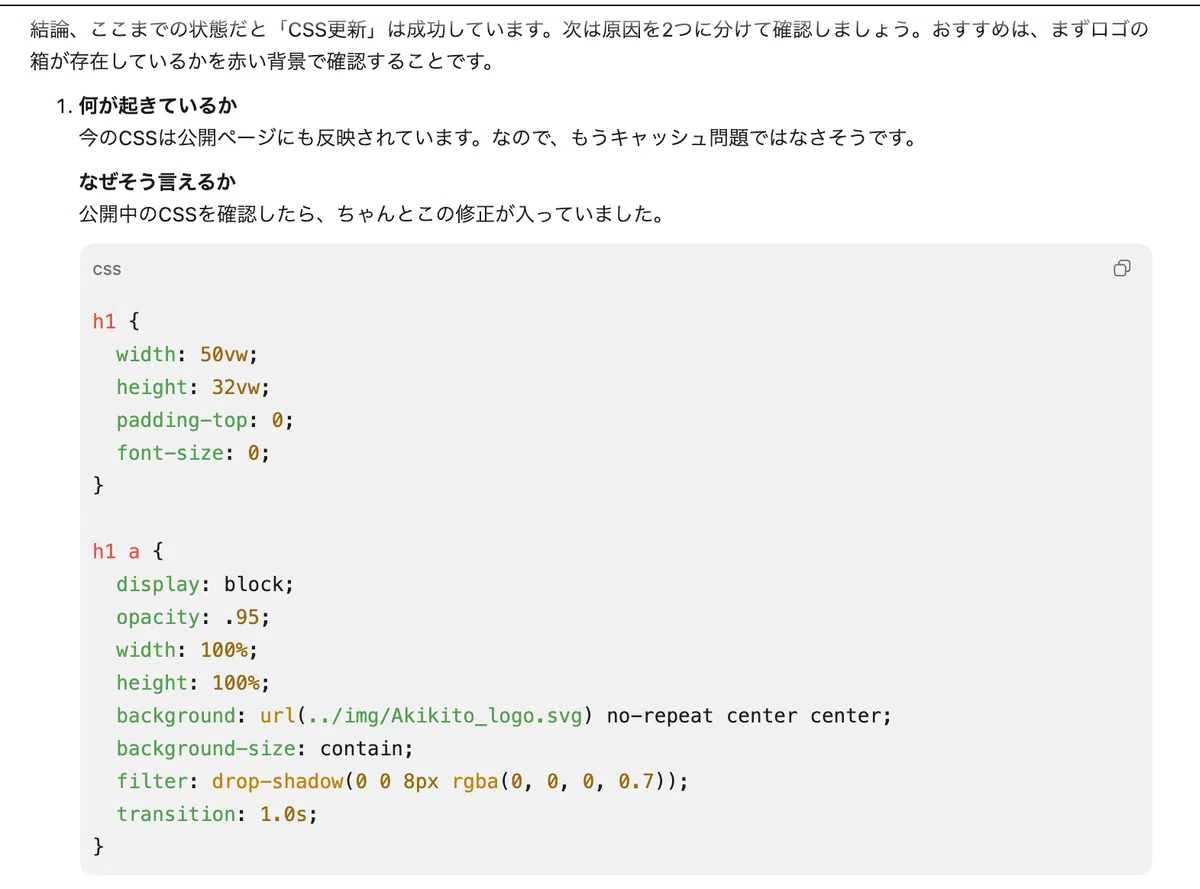The height and width of the screenshot is (889, 1200).
Task: Click the heading "何が起きているか"
Action: 158,106
